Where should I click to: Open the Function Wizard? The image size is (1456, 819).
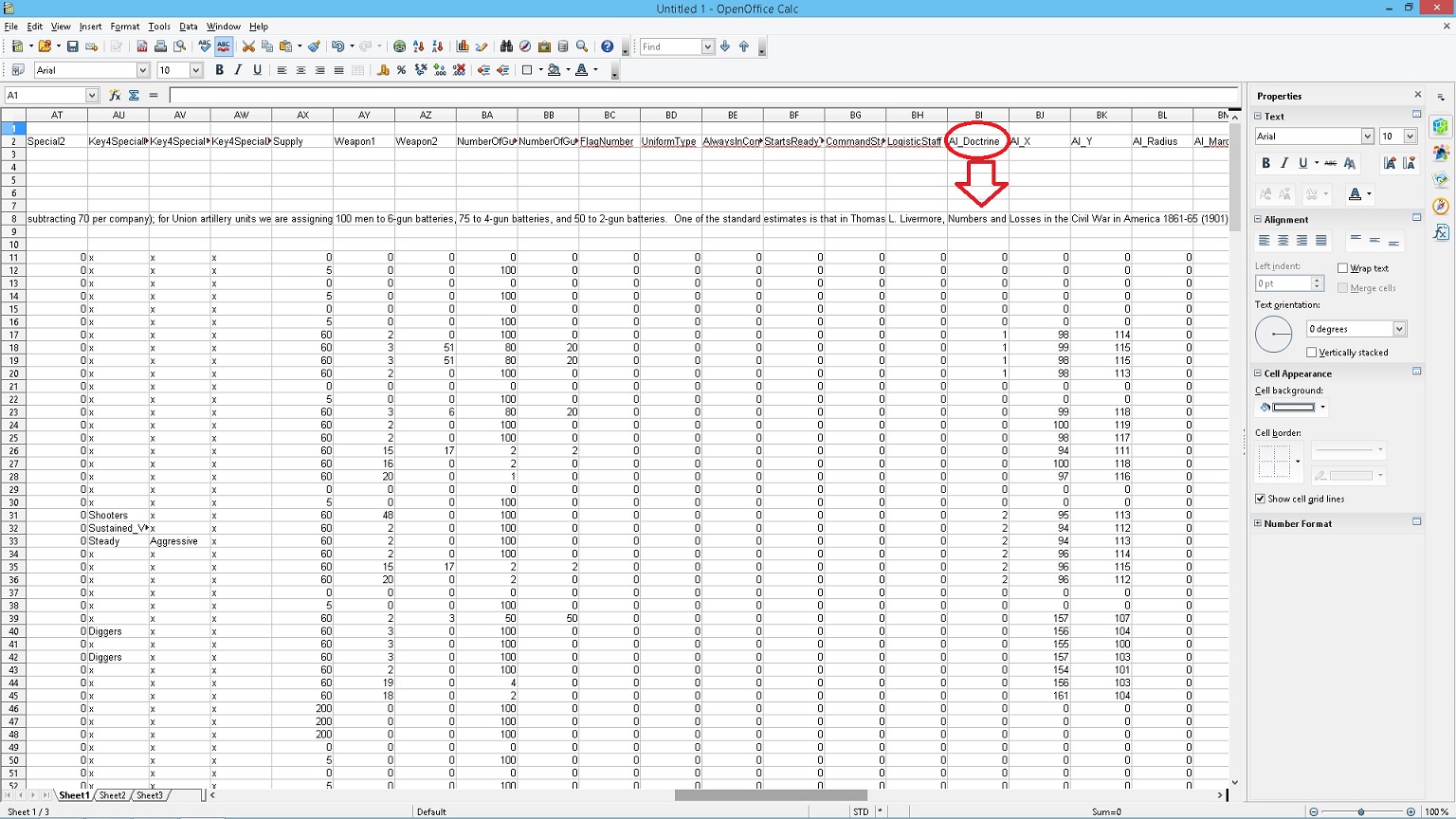point(115,95)
